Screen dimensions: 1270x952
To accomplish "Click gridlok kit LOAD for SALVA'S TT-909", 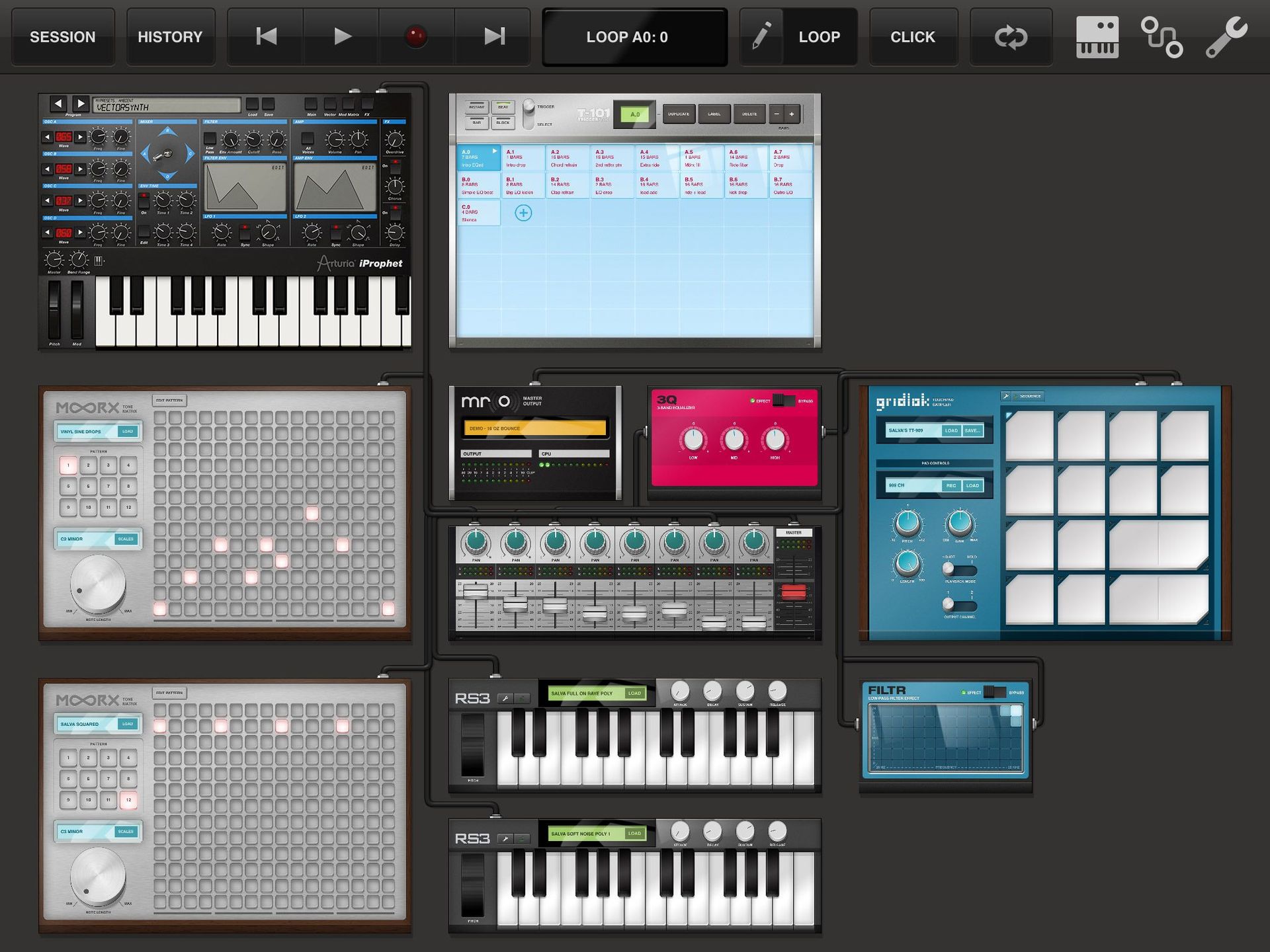I will [951, 430].
